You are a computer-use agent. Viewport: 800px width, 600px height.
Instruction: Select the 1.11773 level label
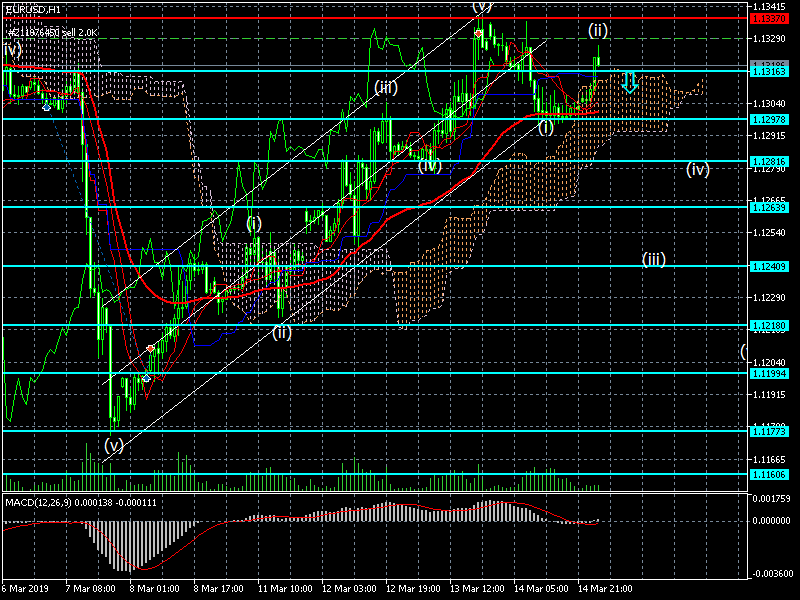[770, 432]
